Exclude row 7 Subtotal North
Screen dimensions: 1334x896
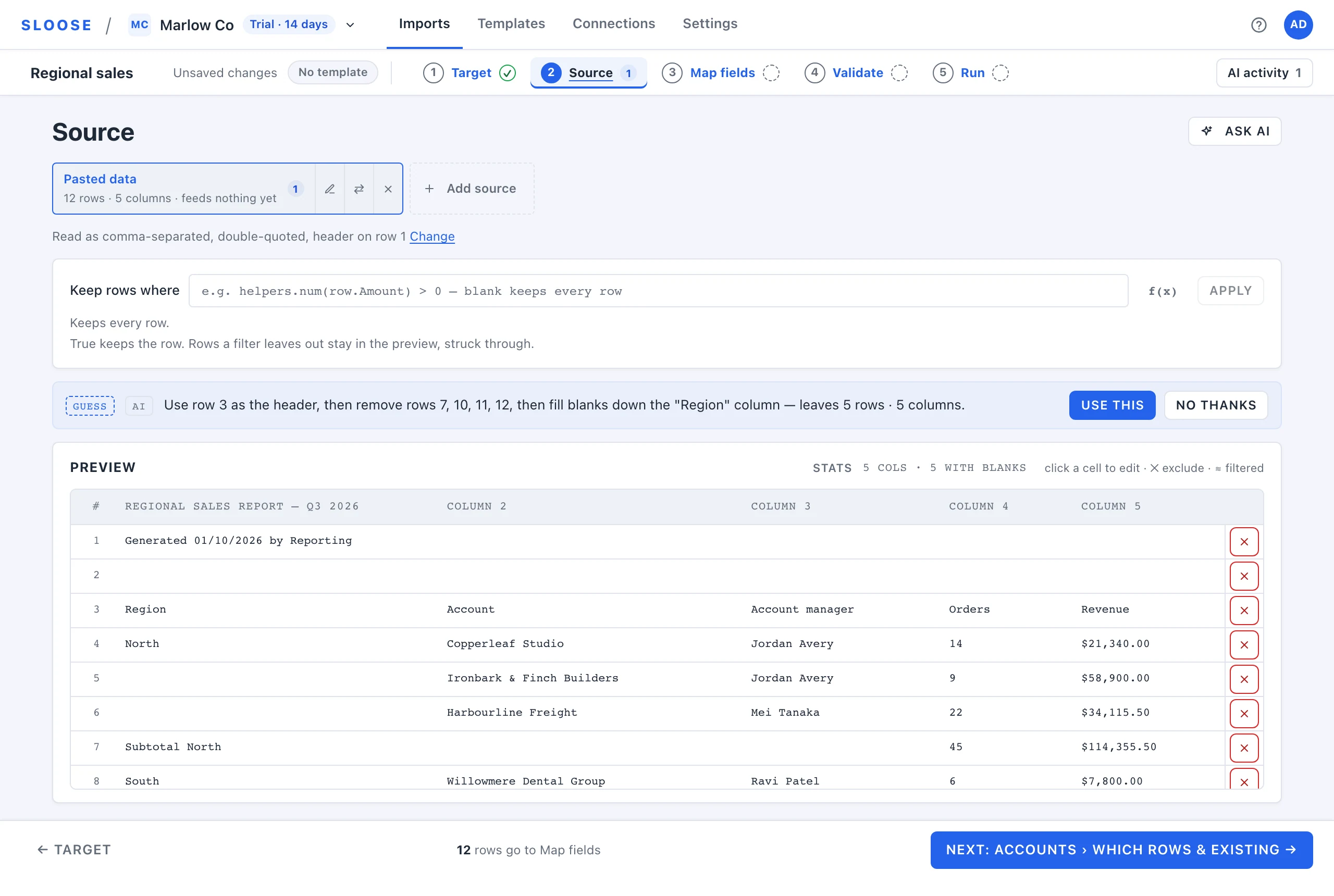[x=1244, y=748]
